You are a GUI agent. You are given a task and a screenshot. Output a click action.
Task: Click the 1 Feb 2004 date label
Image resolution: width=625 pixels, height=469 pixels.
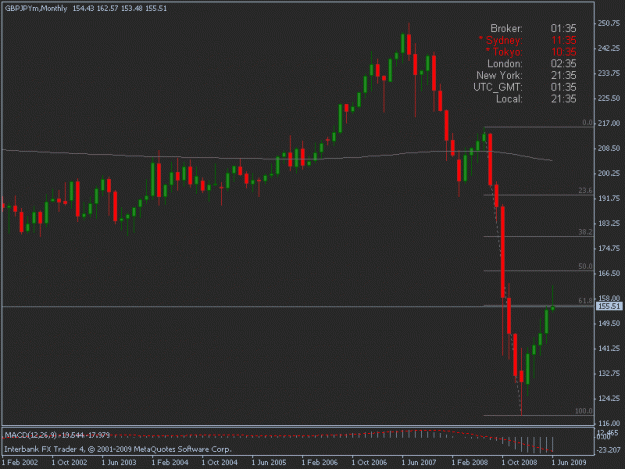tap(170, 462)
